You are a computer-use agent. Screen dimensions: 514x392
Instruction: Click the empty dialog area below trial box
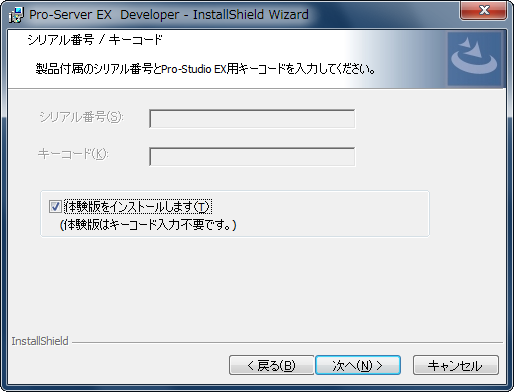(x=257, y=287)
